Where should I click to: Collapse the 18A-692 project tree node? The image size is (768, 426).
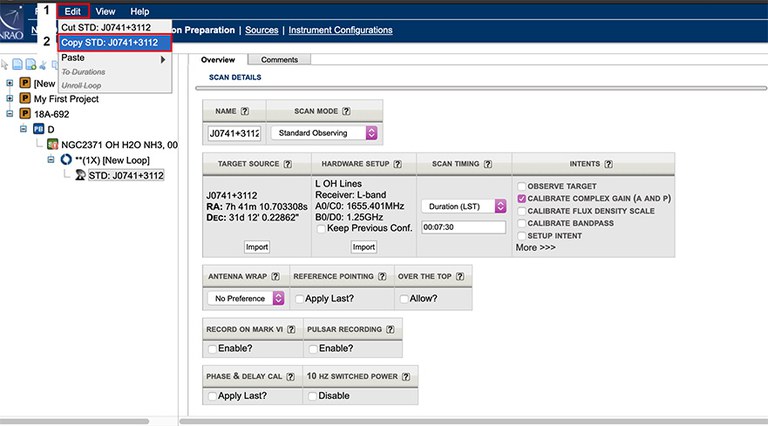pos(10,114)
